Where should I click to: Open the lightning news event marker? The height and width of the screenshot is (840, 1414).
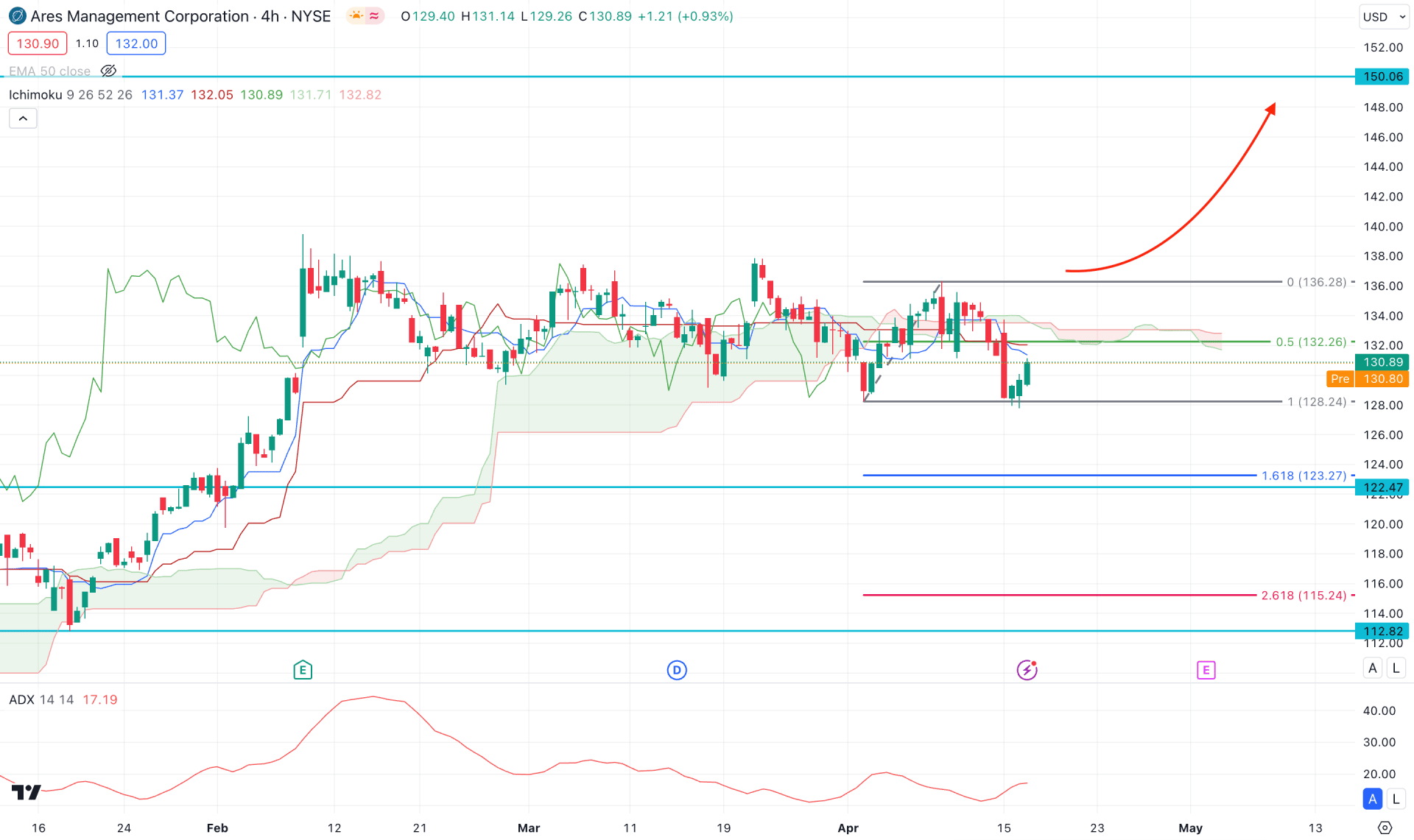pos(1027,670)
